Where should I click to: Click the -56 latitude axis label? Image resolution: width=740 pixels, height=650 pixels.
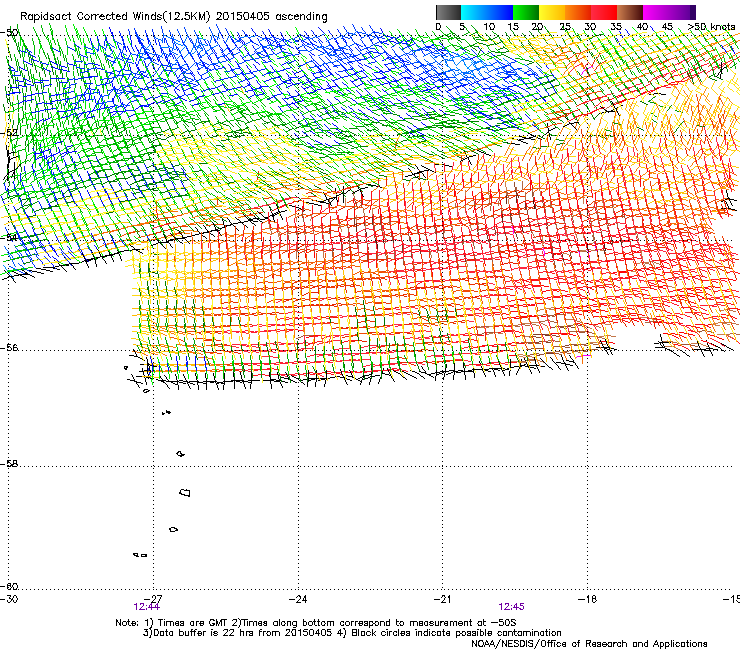9,348
